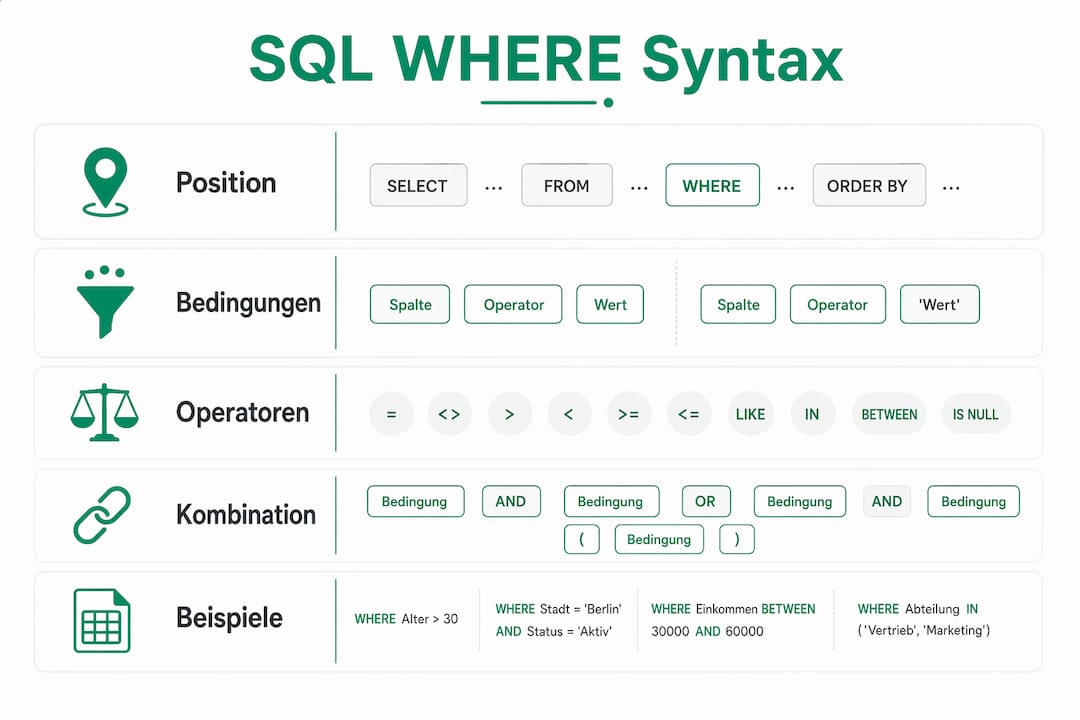The width and height of the screenshot is (1080, 720).
Task: Choose the IS NULL operator pill
Action: 975,414
